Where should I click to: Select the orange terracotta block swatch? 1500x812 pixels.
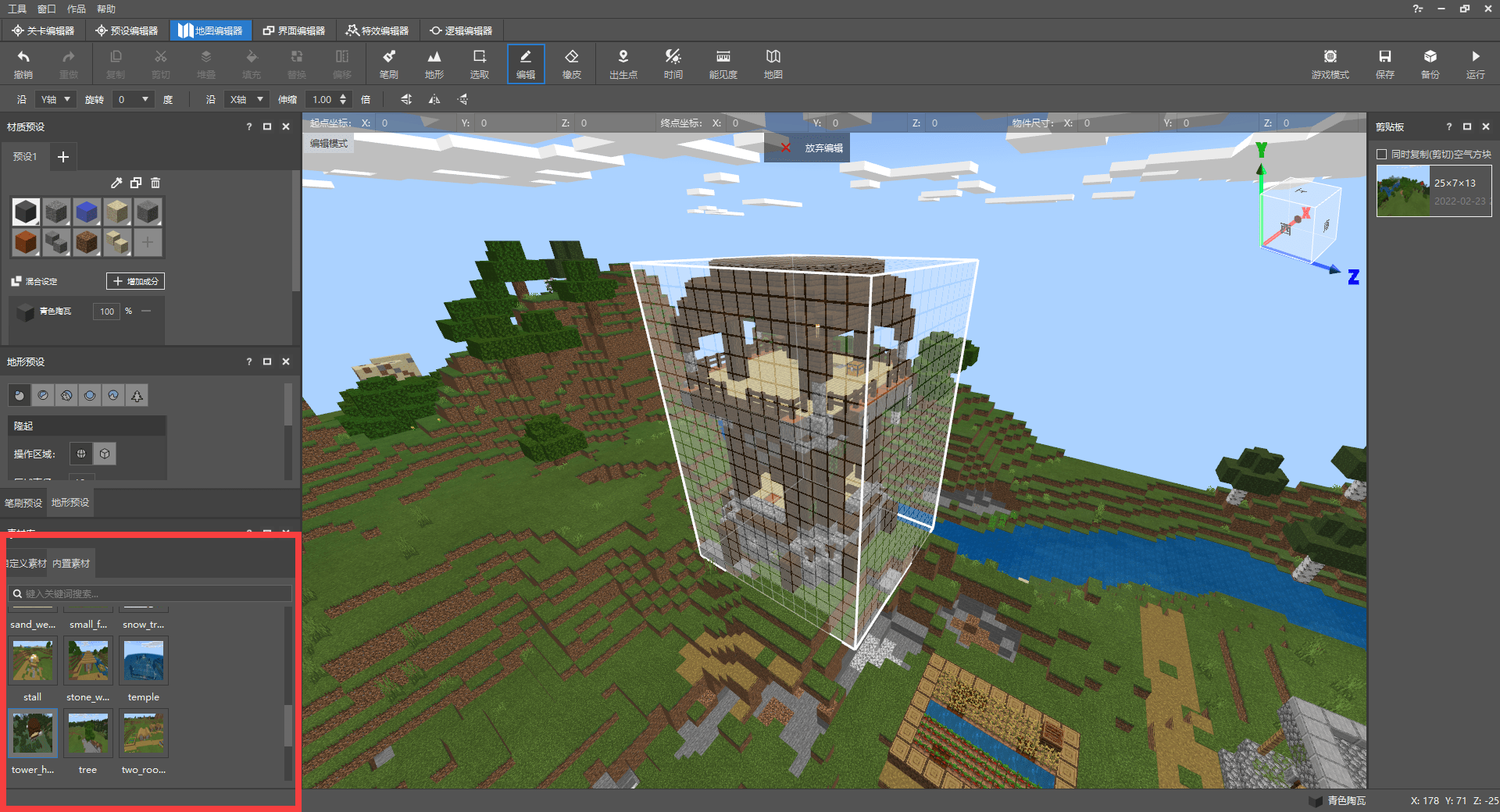pyautogui.click(x=26, y=242)
